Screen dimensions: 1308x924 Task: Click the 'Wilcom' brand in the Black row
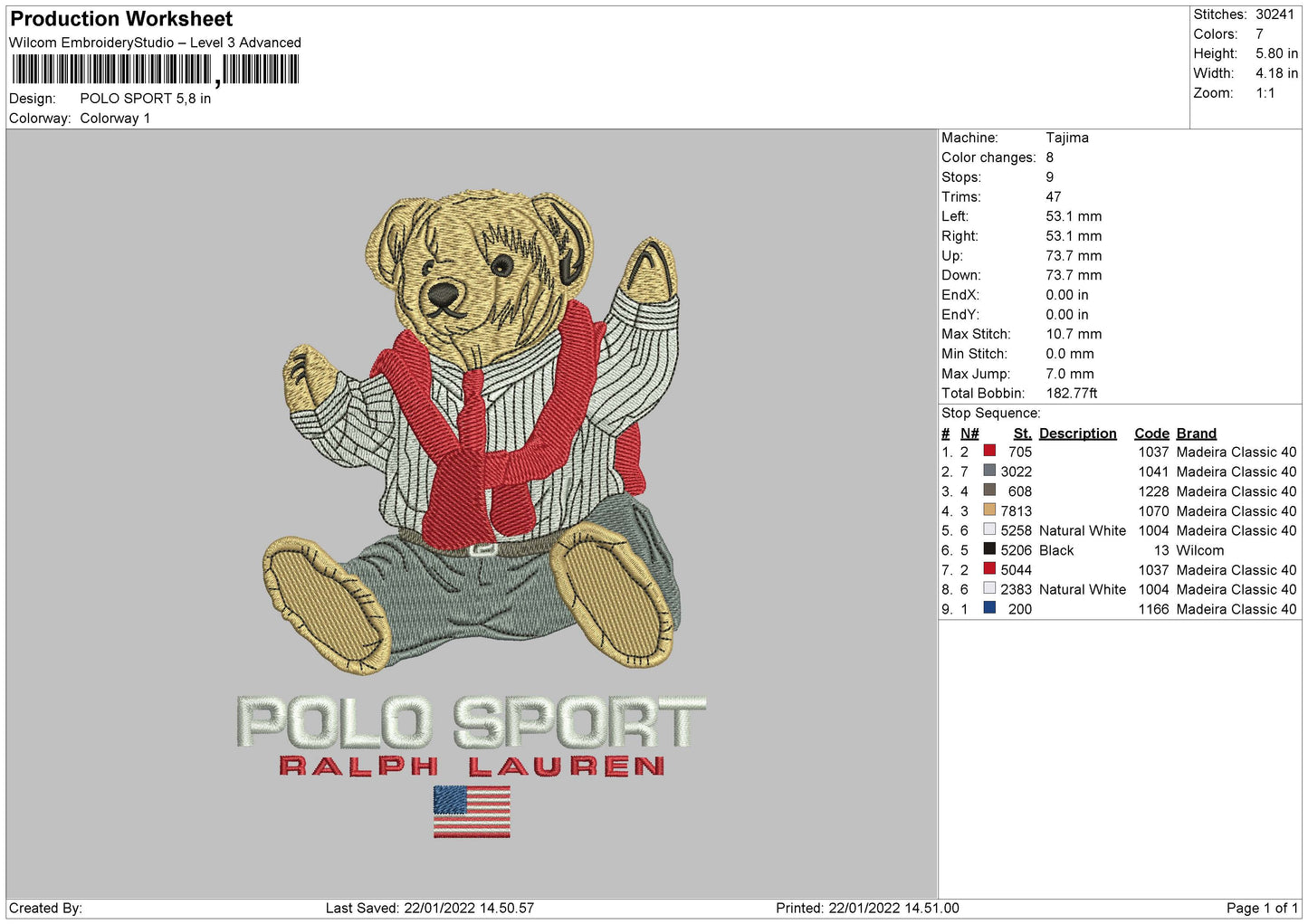click(1200, 550)
